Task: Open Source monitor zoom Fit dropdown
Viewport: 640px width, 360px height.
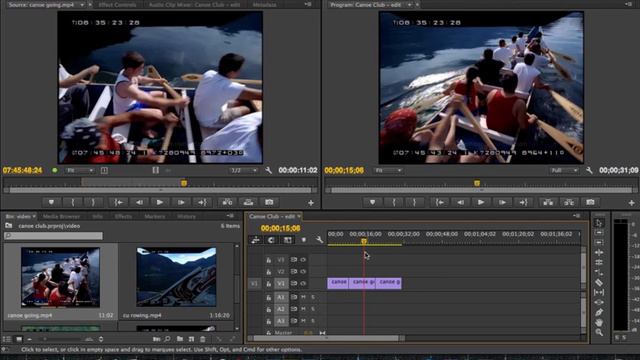Action: 80,170
